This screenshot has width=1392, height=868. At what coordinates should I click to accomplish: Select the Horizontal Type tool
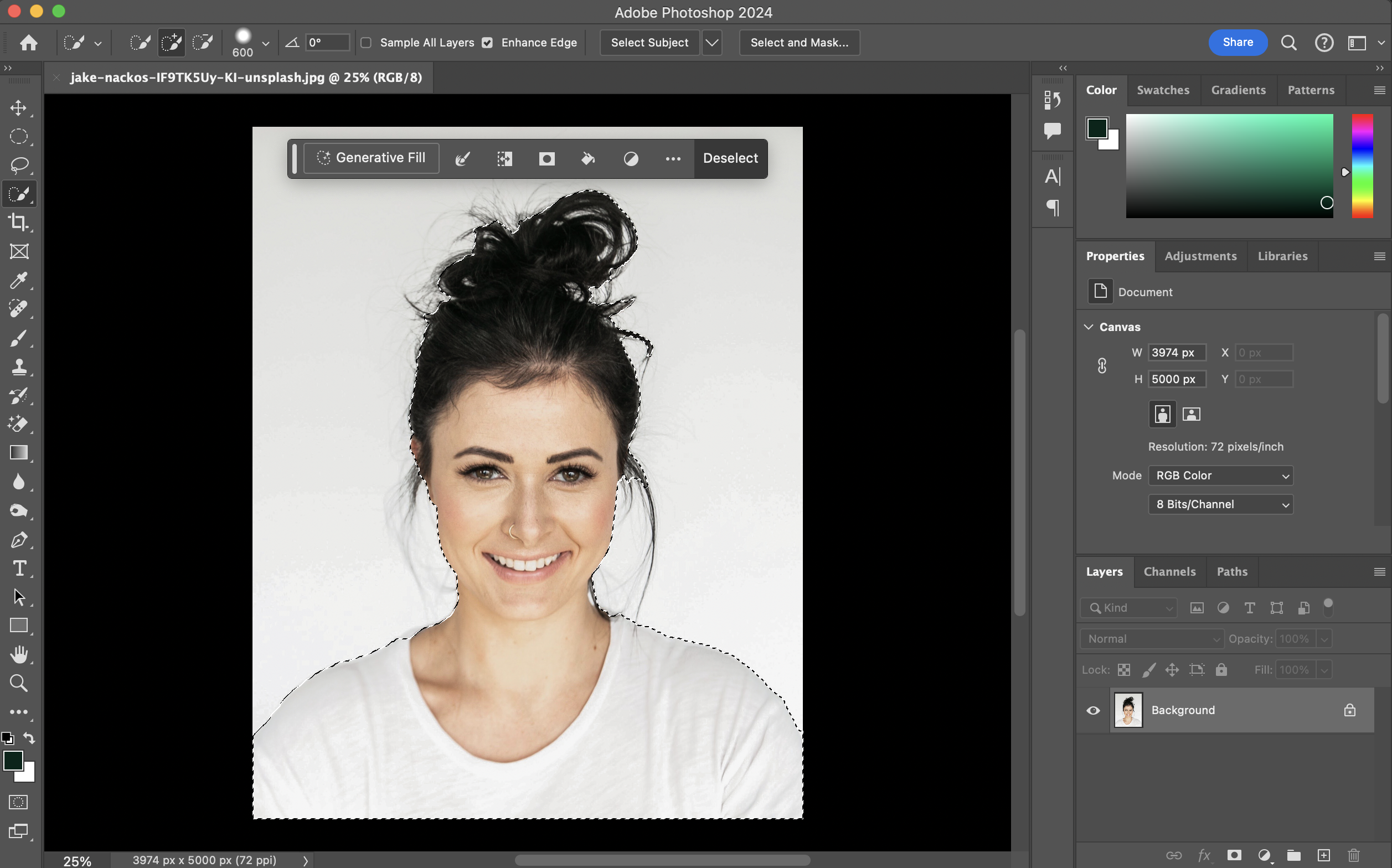(x=19, y=569)
